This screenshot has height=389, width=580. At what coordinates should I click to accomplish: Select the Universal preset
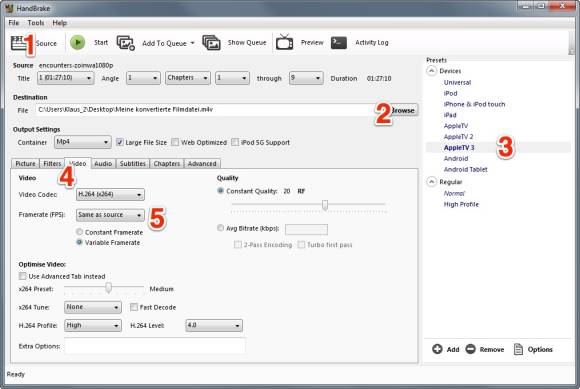pyautogui.click(x=457, y=82)
